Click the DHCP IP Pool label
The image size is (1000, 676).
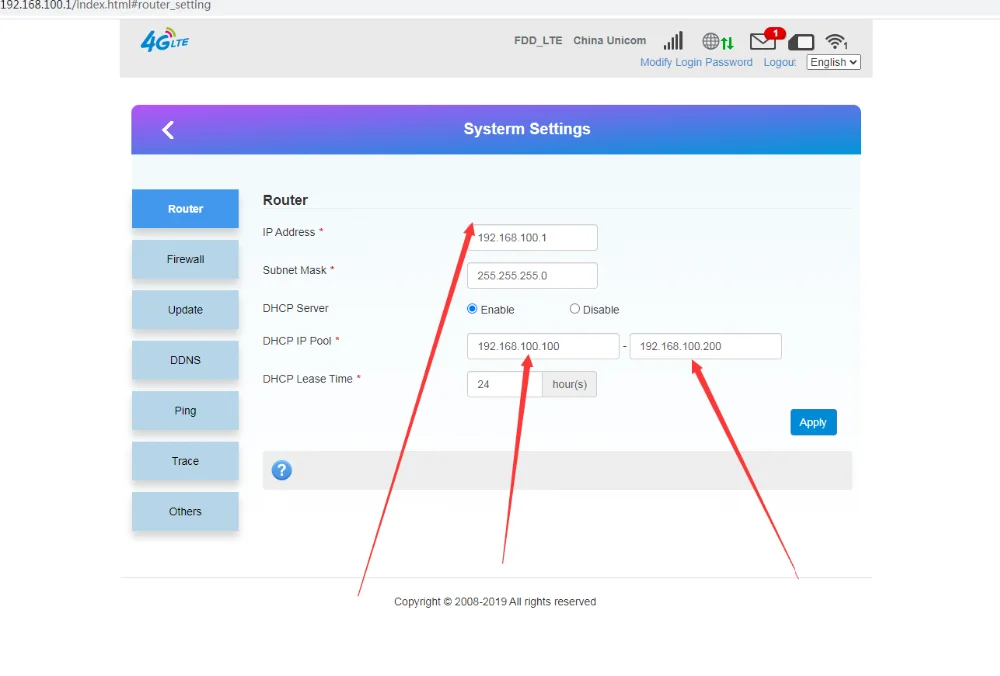click(297, 341)
